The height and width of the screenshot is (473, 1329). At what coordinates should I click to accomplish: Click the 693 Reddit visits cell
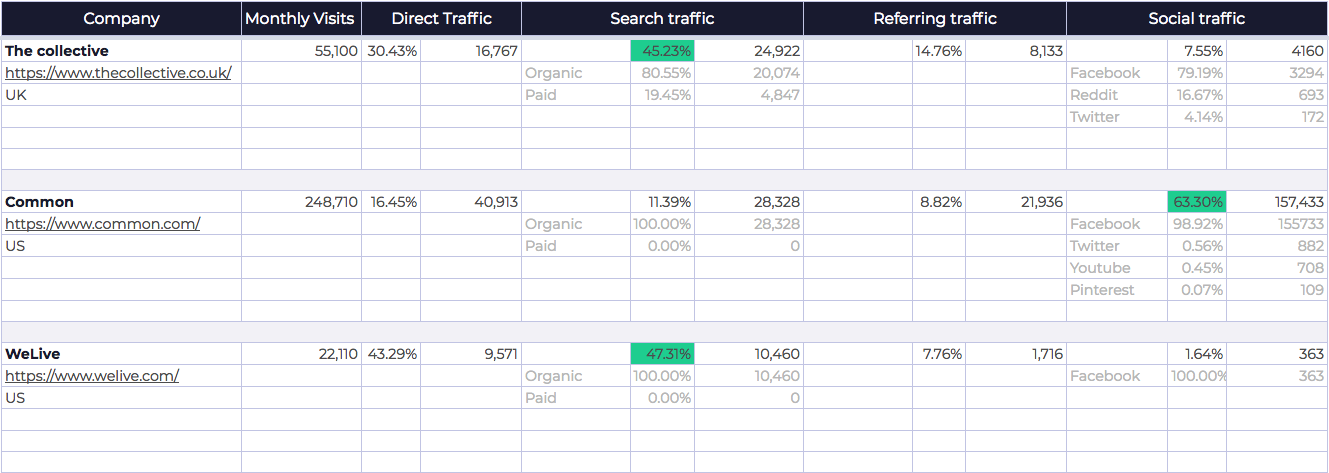click(x=1277, y=95)
